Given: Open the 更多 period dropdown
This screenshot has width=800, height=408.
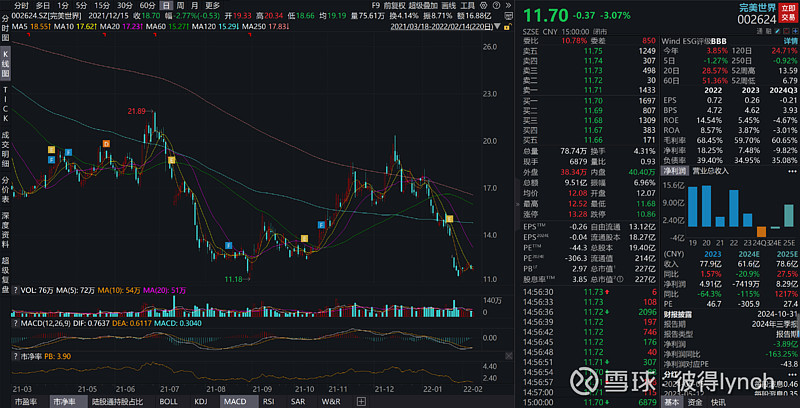Looking at the screenshot, I should click(x=213, y=6).
